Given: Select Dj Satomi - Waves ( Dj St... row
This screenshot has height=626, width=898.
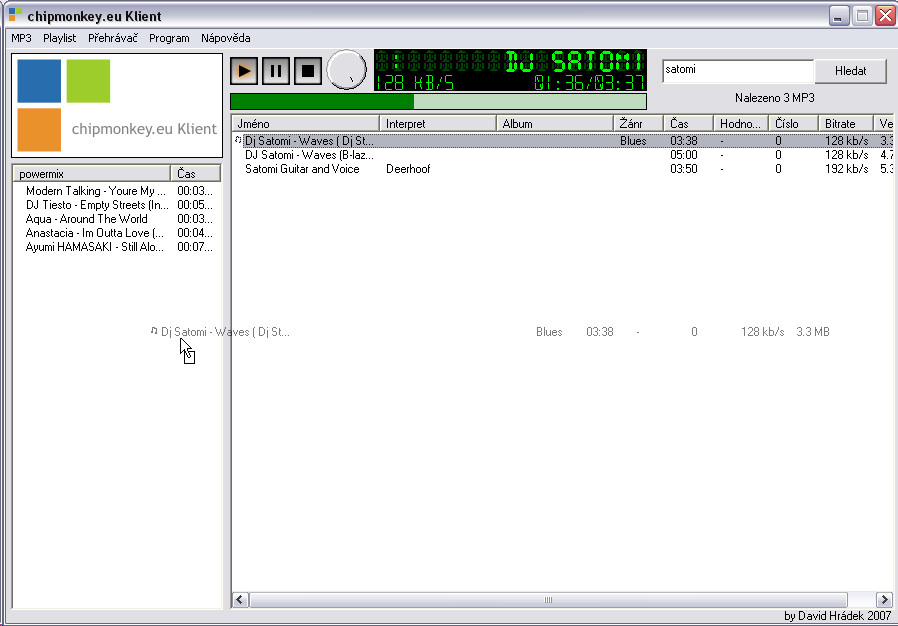Looking at the screenshot, I should click(x=562, y=141).
